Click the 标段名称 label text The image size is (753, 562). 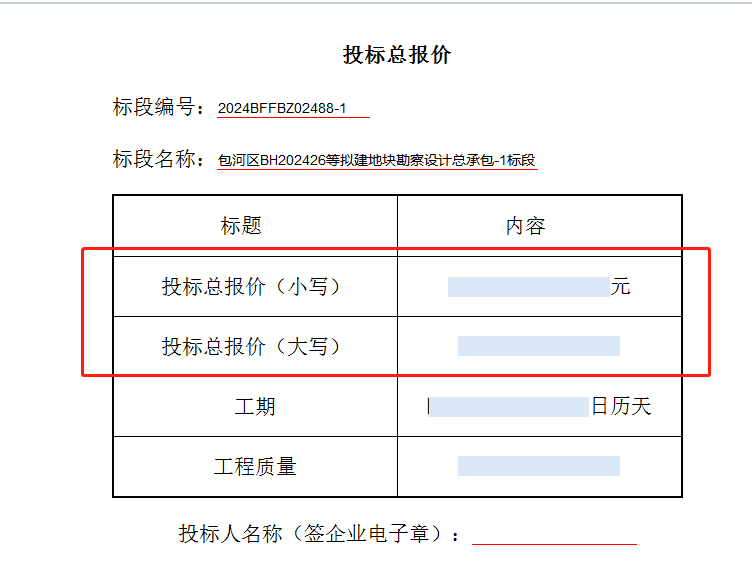coord(153,159)
